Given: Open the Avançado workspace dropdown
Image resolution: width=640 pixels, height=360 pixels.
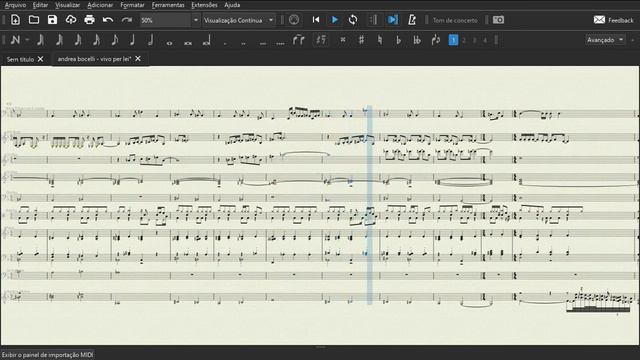Looking at the screenshot, I should [605, 40].
